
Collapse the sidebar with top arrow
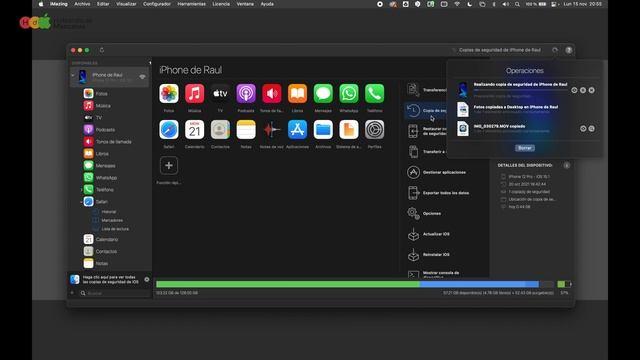[150, 63]
